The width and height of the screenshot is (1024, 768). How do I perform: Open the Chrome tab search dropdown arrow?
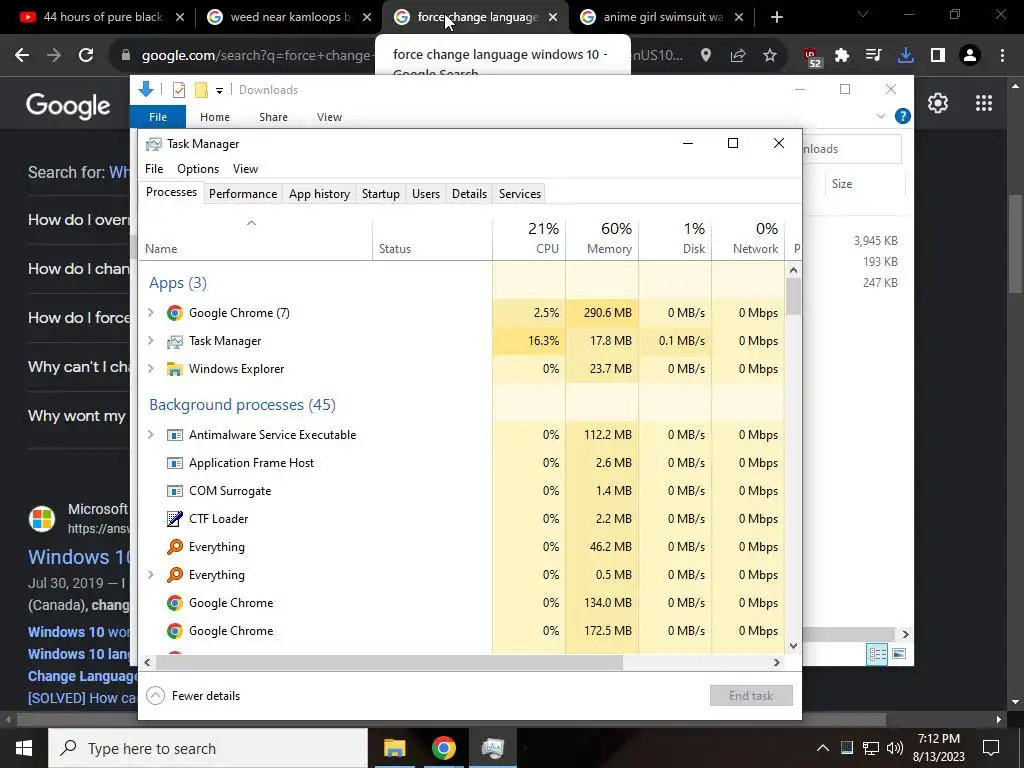[863, 15]
